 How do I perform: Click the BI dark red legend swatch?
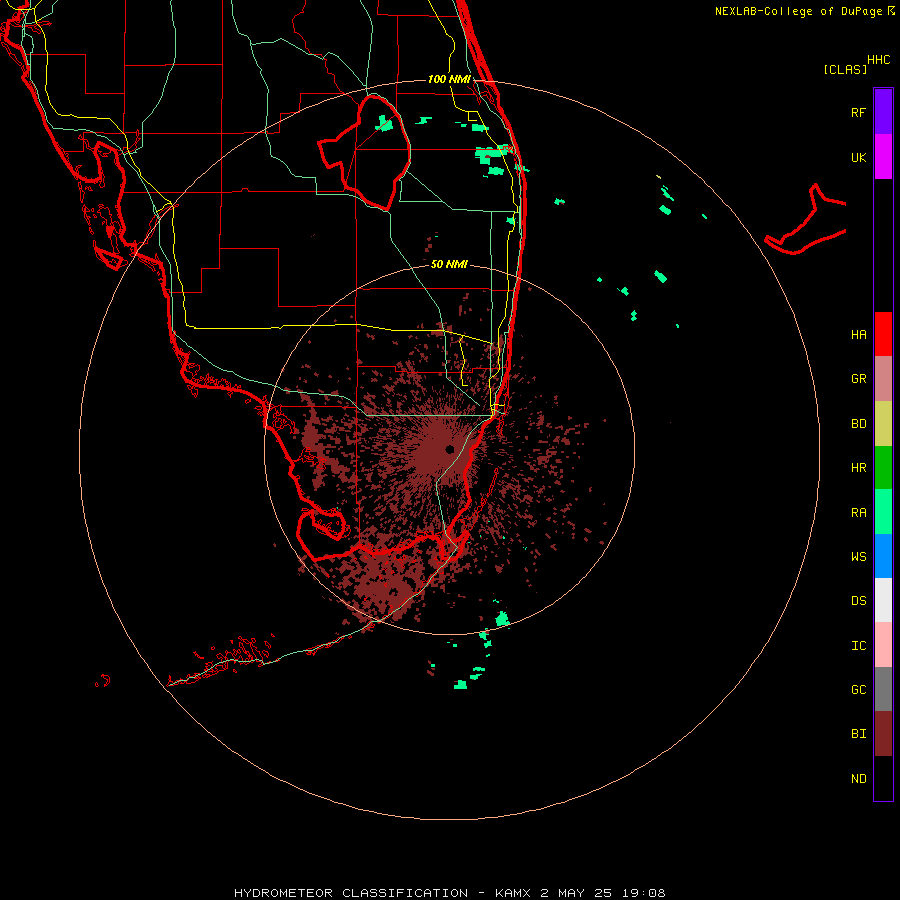point(883,734)
